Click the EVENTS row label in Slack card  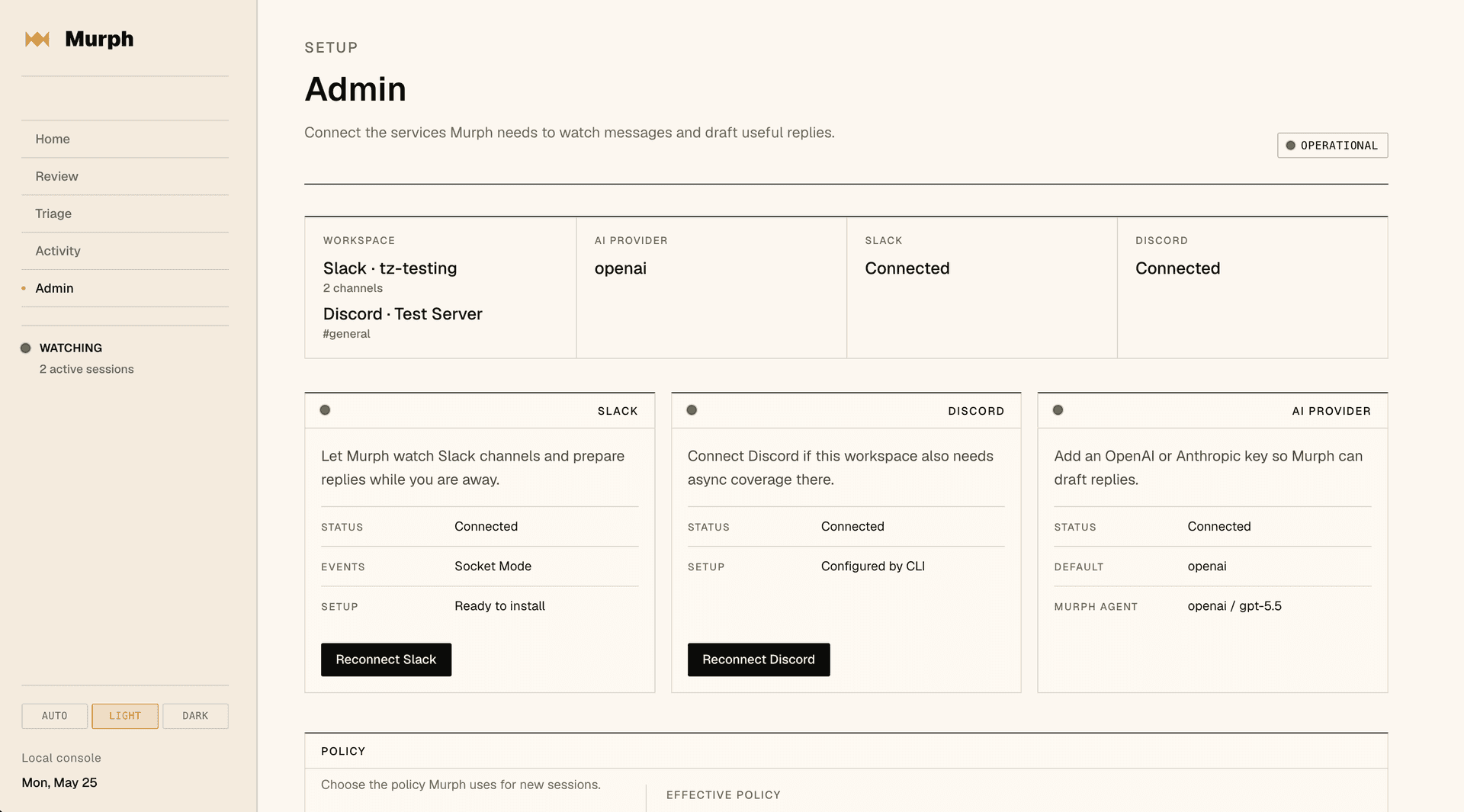tap(342, 567)
